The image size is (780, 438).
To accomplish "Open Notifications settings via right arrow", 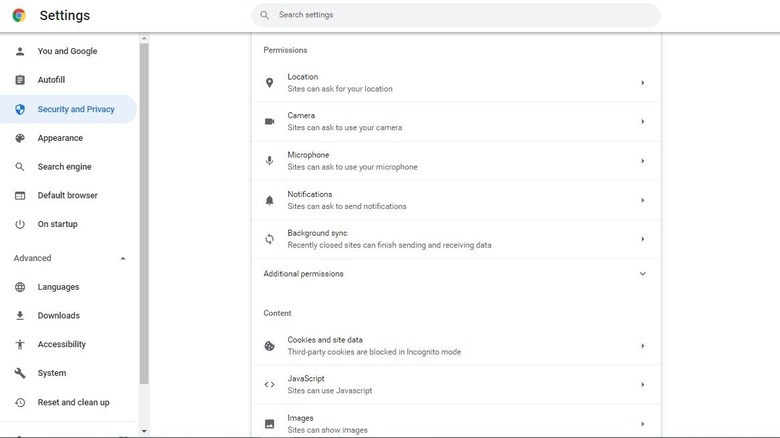I will coord(642,200).
